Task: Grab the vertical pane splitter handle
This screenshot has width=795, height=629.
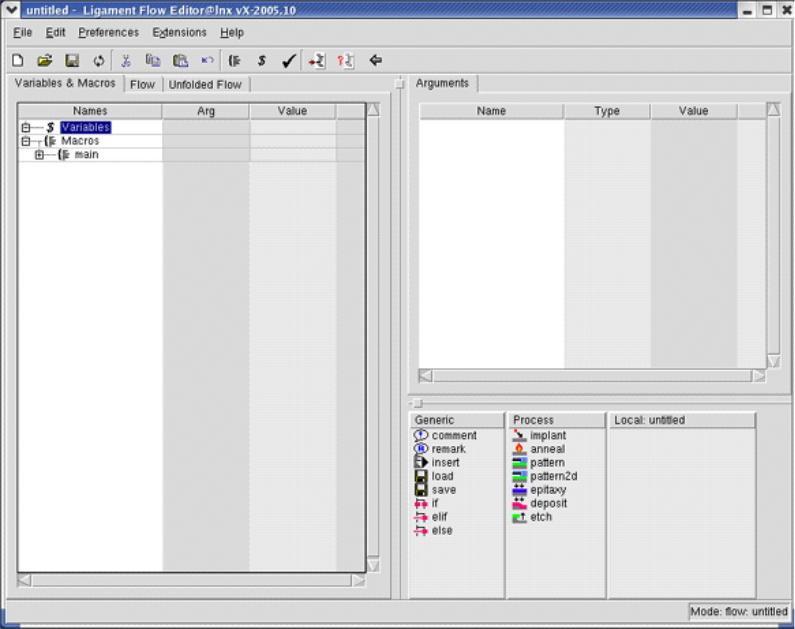Action: click(400, 84)
